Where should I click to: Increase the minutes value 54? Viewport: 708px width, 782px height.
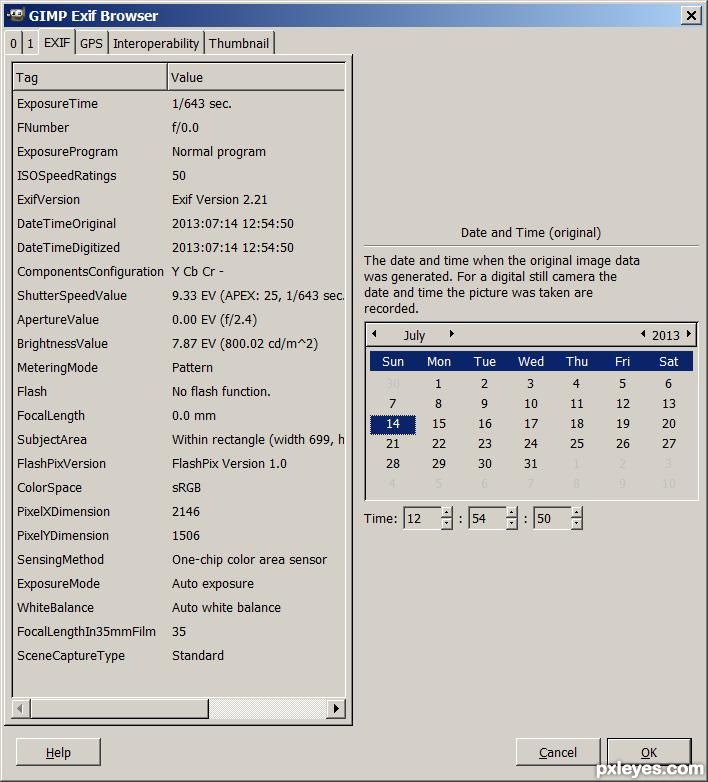[512, 512]
